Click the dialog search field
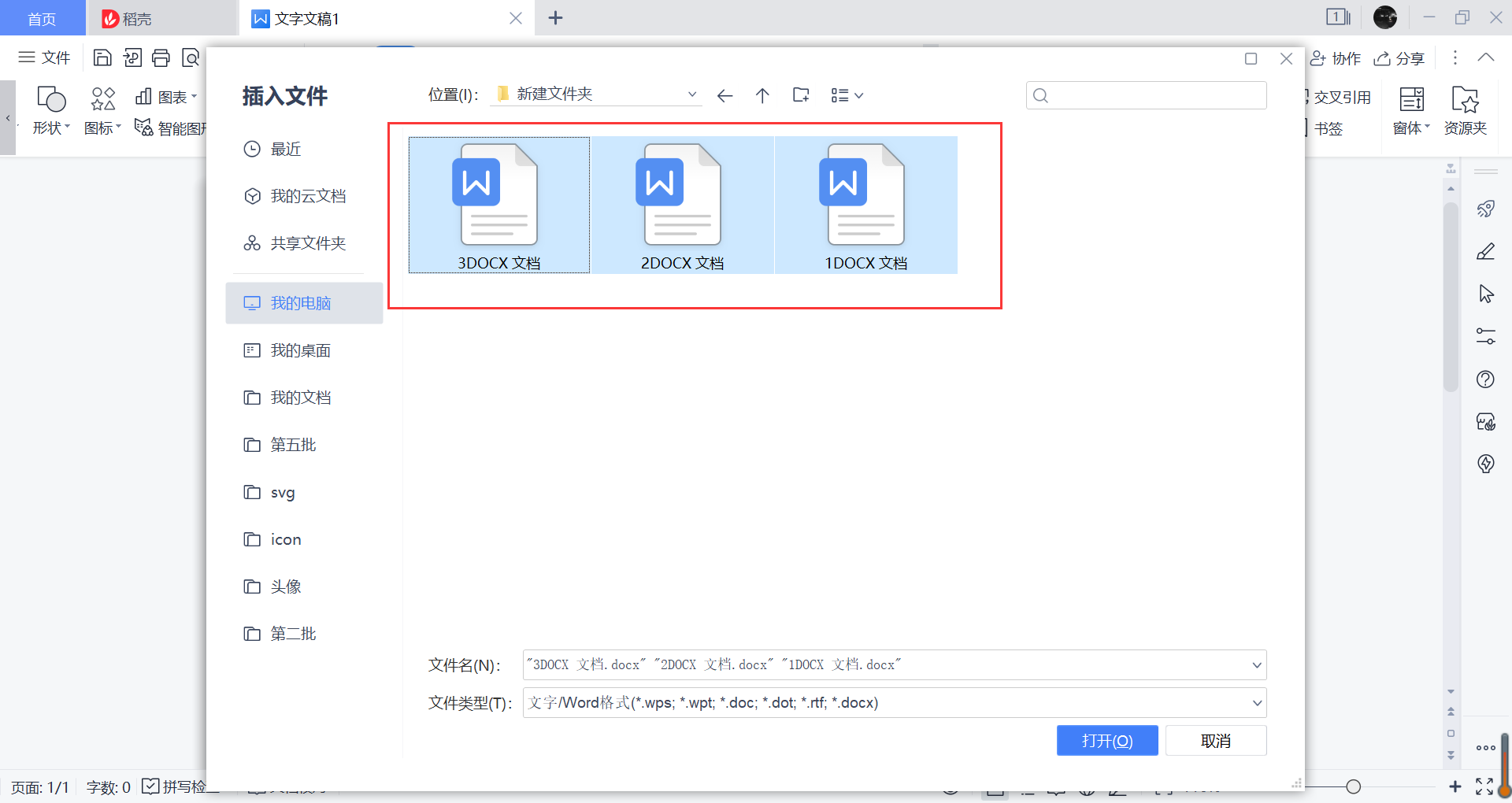The width and height of the screenshot is (1512, 803). (1146, 95)
